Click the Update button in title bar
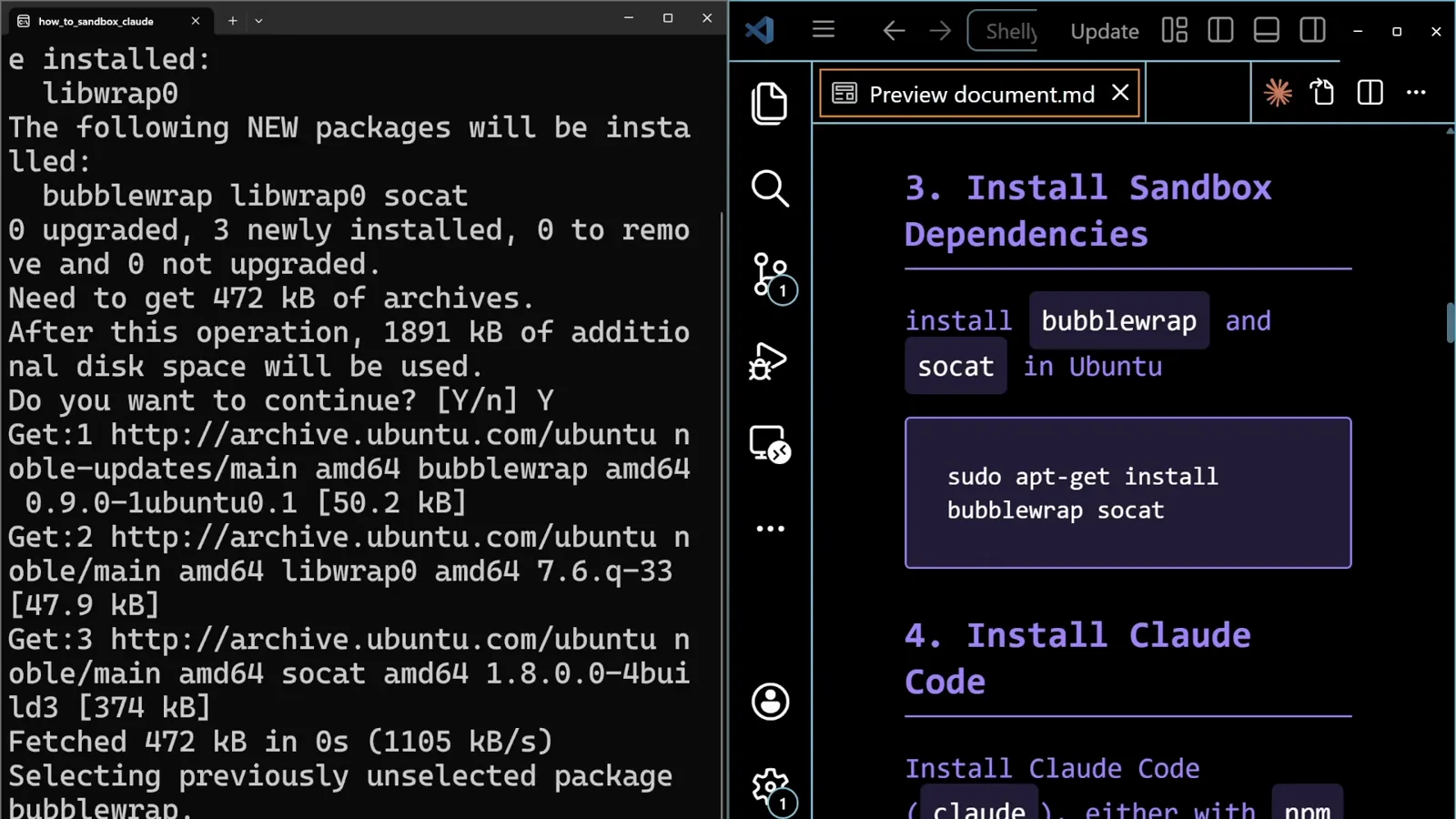Viewport: 1456px width, 819px height. click(x=1105, y=31)
